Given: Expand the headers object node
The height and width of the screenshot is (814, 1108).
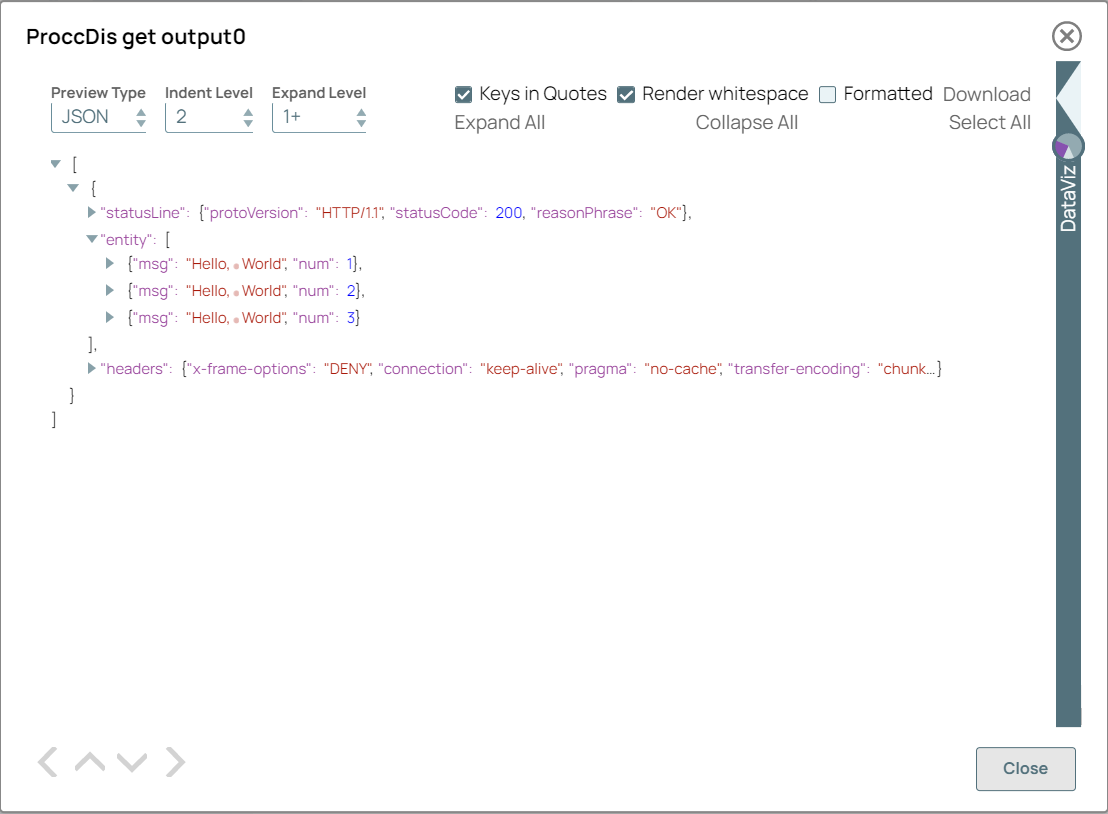Looking at the screenshot, I should click(92, 369).
